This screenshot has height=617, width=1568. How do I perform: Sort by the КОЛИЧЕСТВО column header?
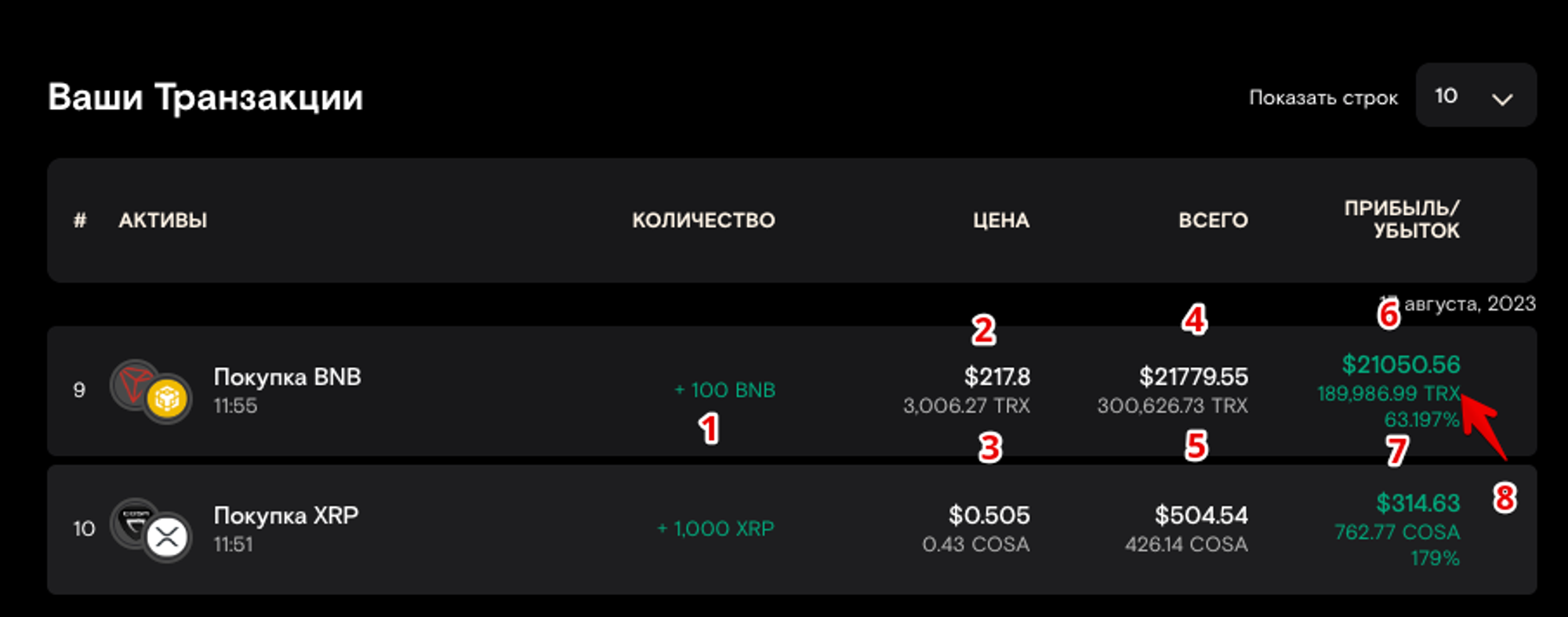click(703, 220)
